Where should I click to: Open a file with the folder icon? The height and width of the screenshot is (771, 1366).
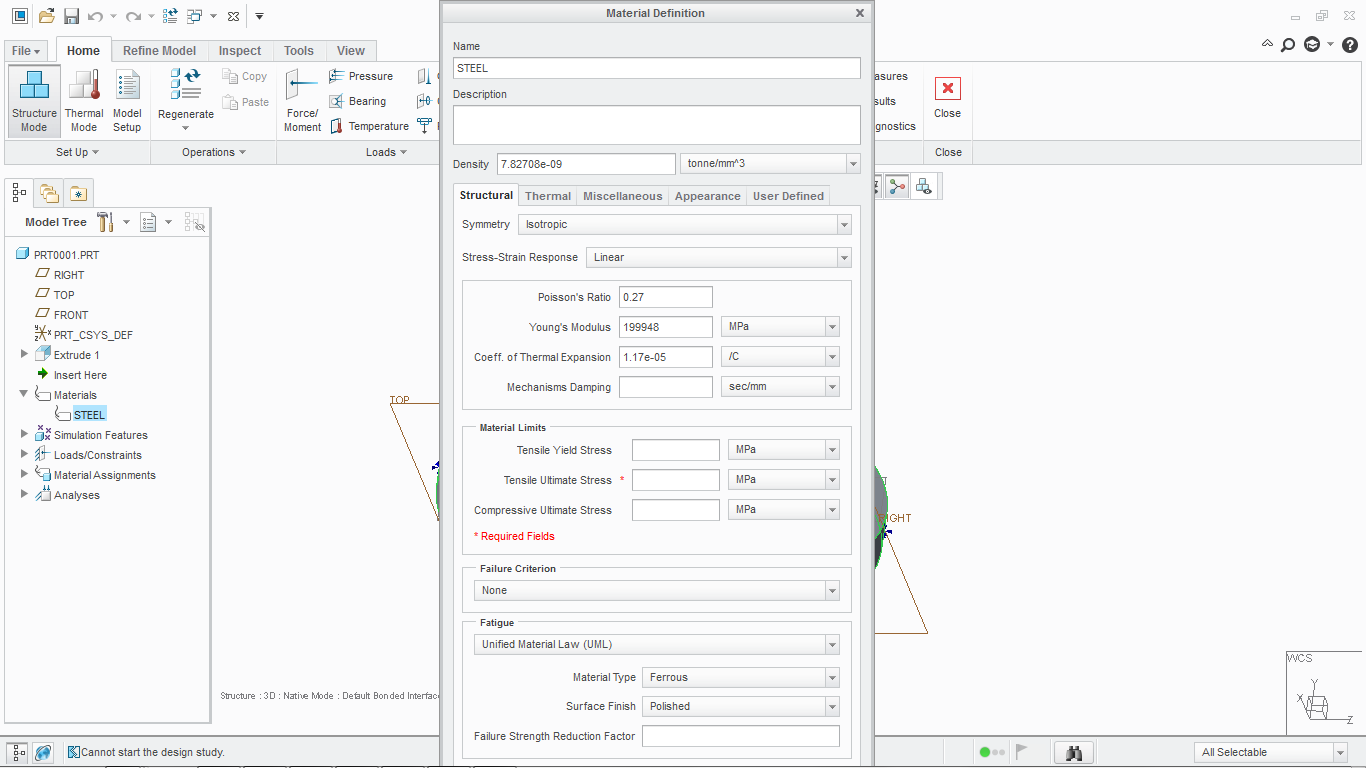tap(47, 16)
